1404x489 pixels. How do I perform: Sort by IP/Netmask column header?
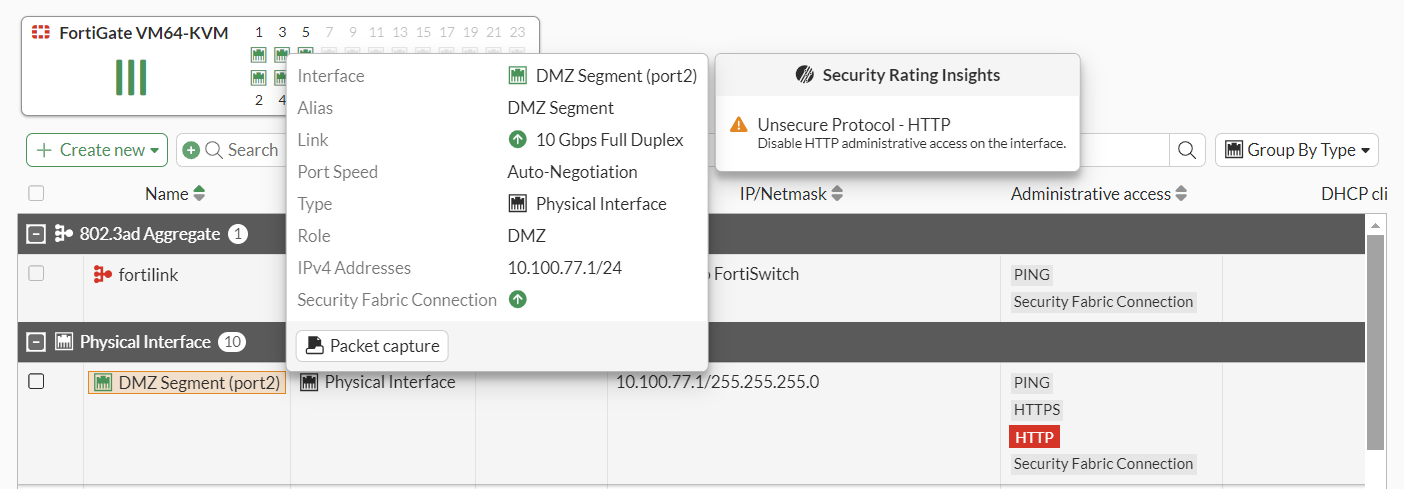791,194
